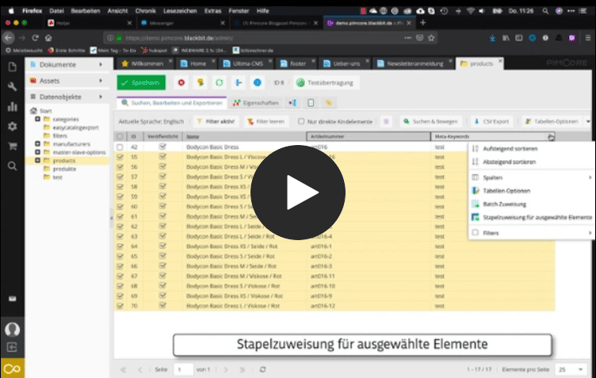
Task: Toggle selection checkbox for row ID 64
Action: click(x=120, y=246)
